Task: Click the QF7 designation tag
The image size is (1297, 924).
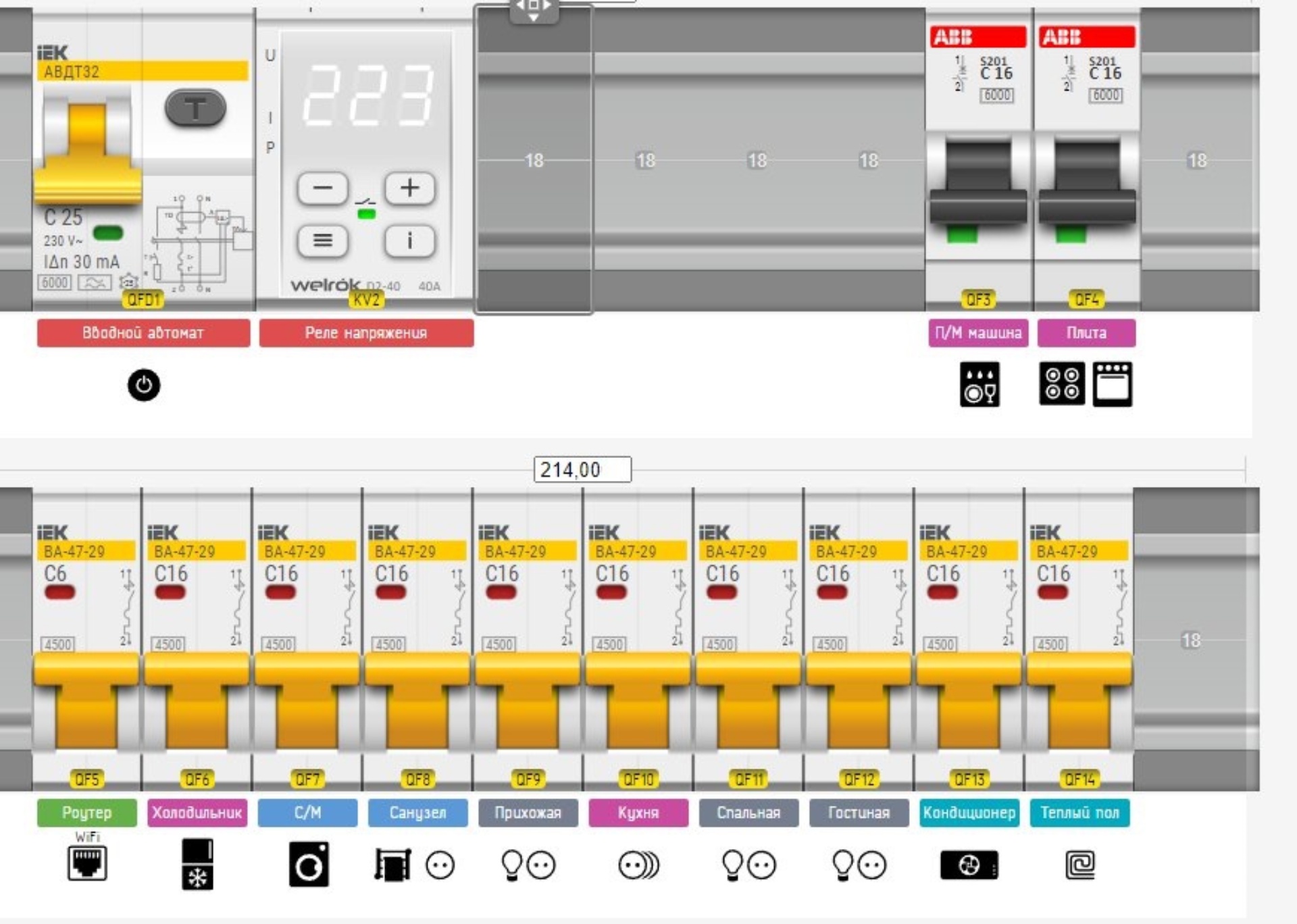Action: [307, 779]
